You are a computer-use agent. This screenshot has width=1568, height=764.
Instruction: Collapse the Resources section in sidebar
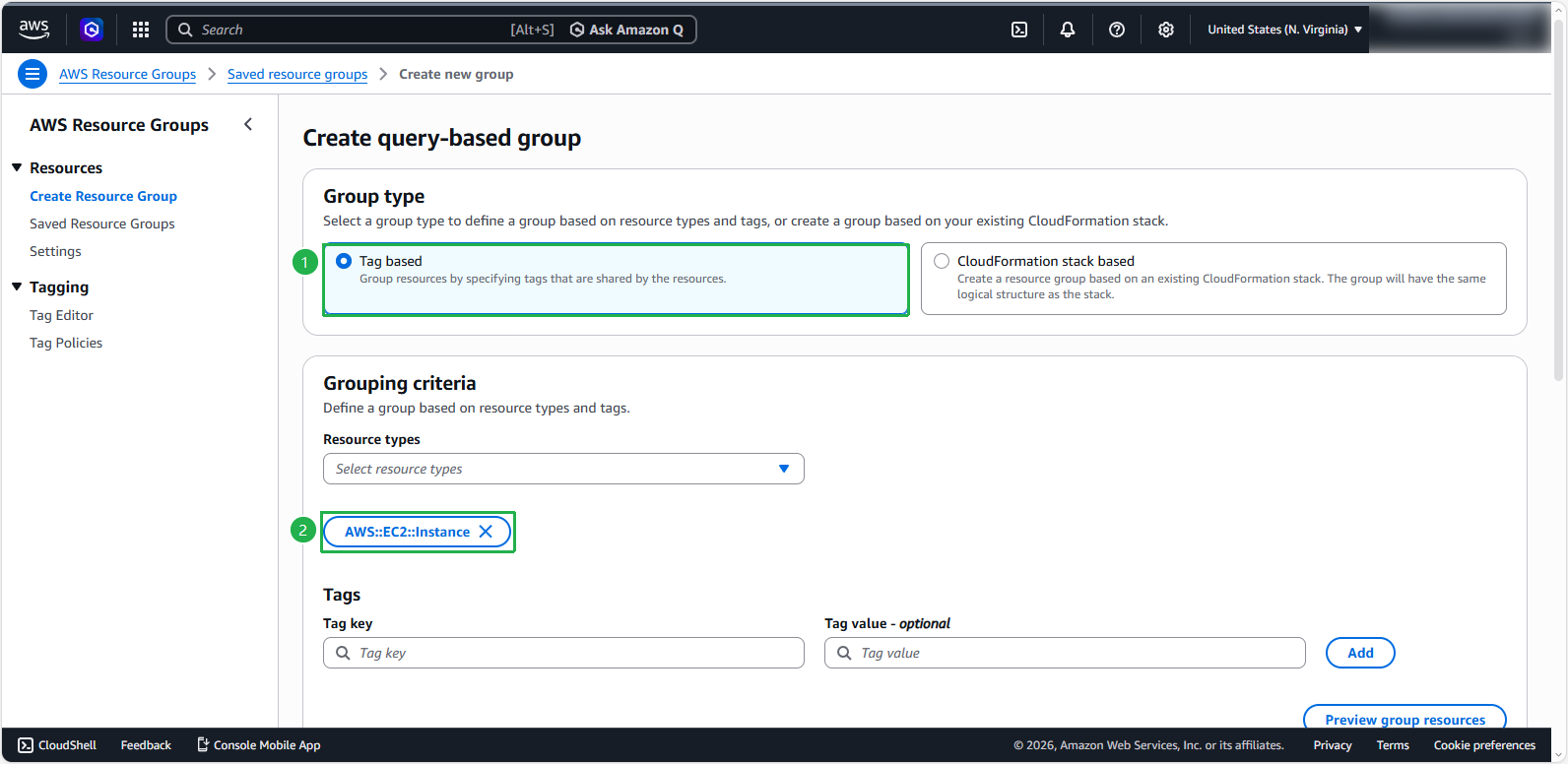click(17, 168)
